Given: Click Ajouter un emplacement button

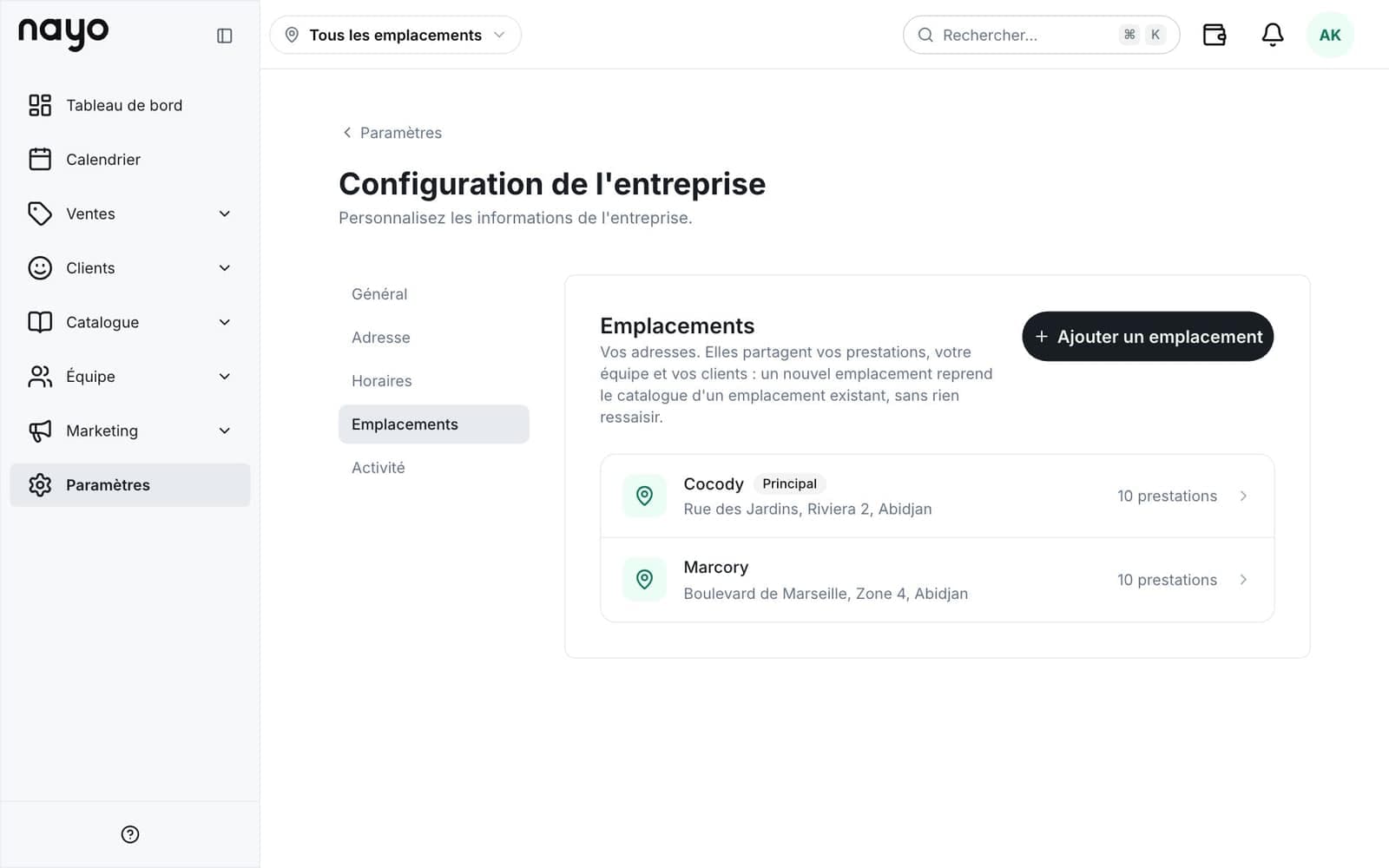Looking at the screenshot, I should [x=1148, y=337].
